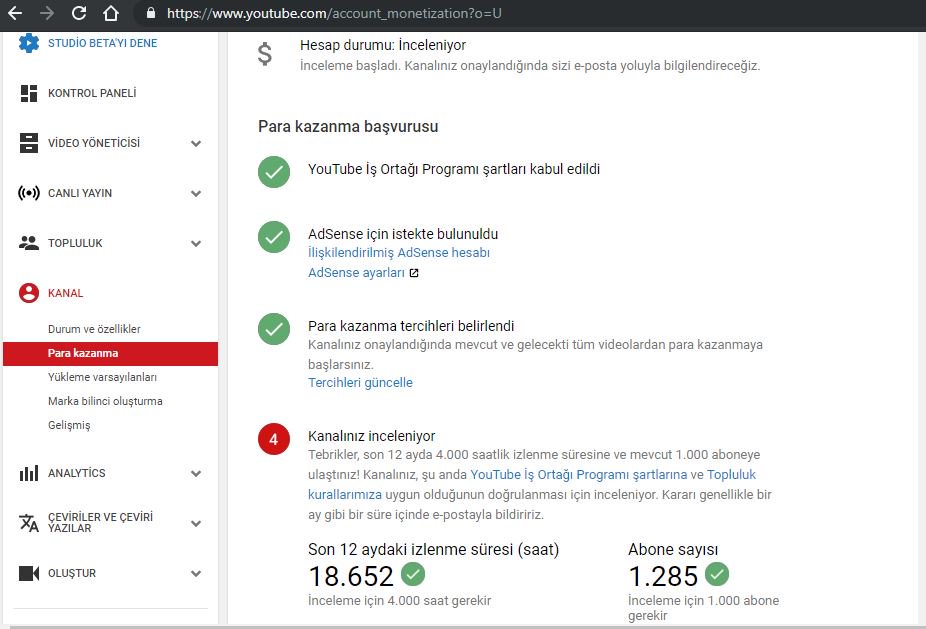The height and width of the screenshot is (629, 926).
Task: Expand Çeviriler ve Çeviri Yazılar chevron
Action: point(196,524)
